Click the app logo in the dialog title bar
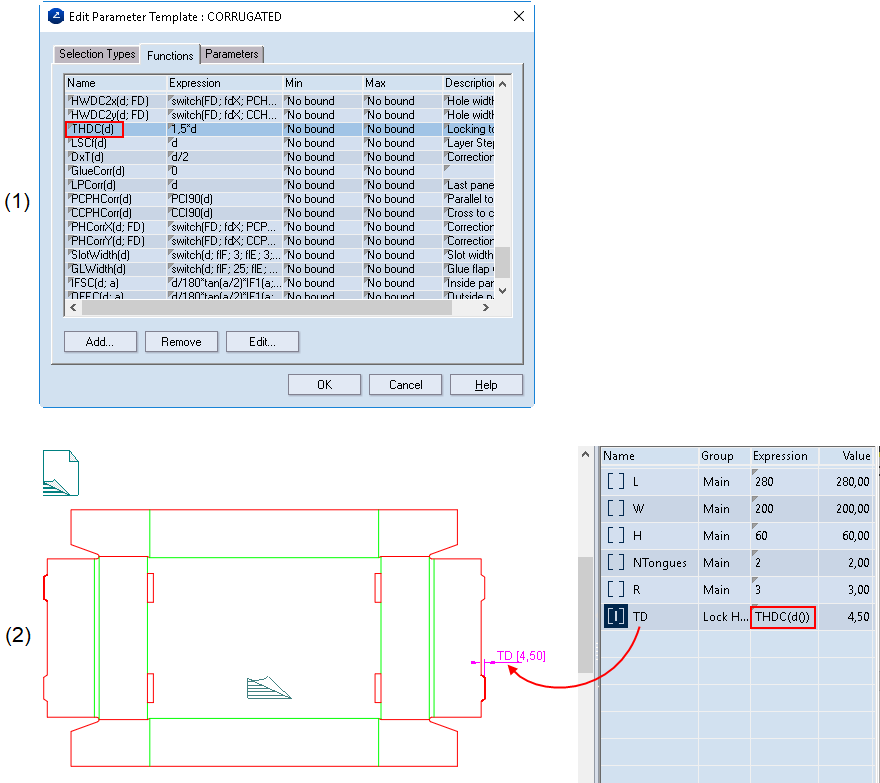The image size is (880, 783). point(56,17)
